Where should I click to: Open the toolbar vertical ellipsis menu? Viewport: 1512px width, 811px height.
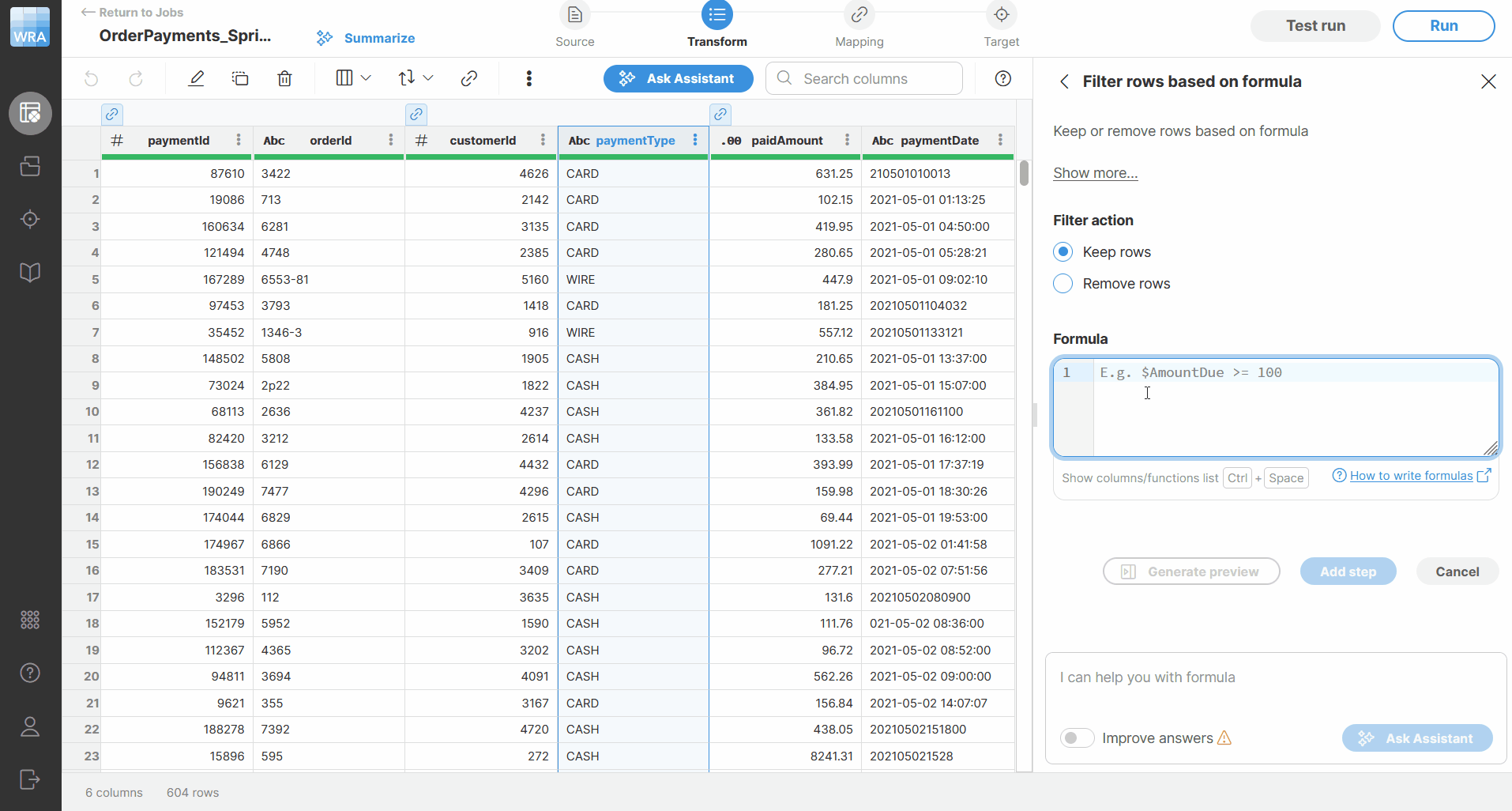pos(529,78)
